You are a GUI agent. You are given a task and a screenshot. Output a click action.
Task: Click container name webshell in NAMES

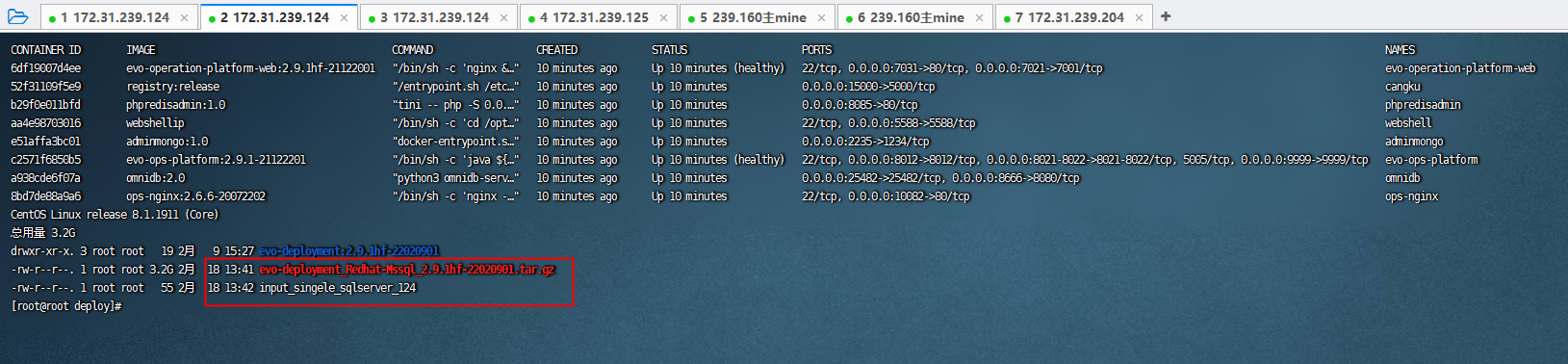click(1409, 123)
